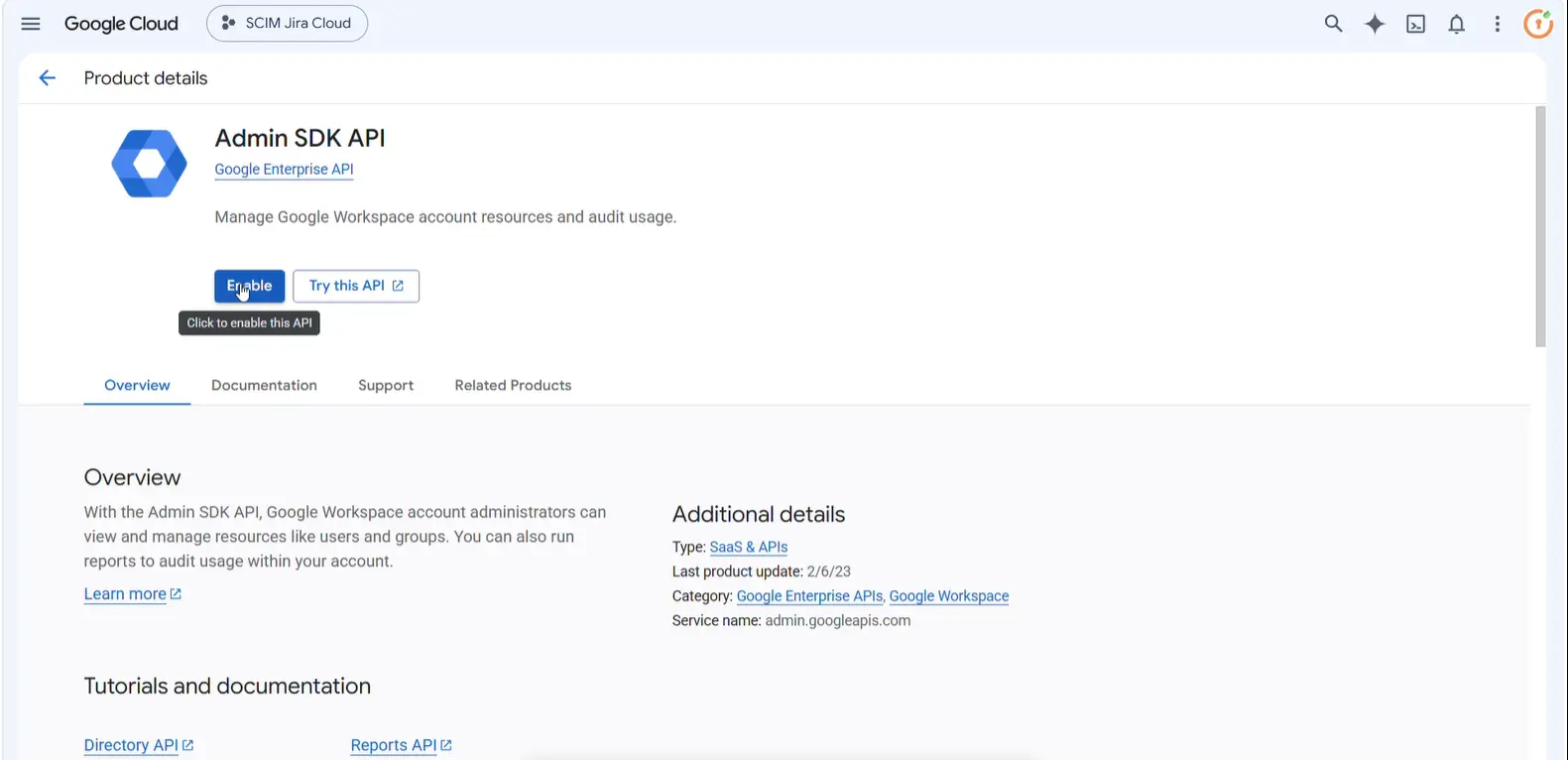The height and width of the screenshot is (760, 1568).
Task: Activate Cloud Shell terminal icon
Action: [1416, 25]
